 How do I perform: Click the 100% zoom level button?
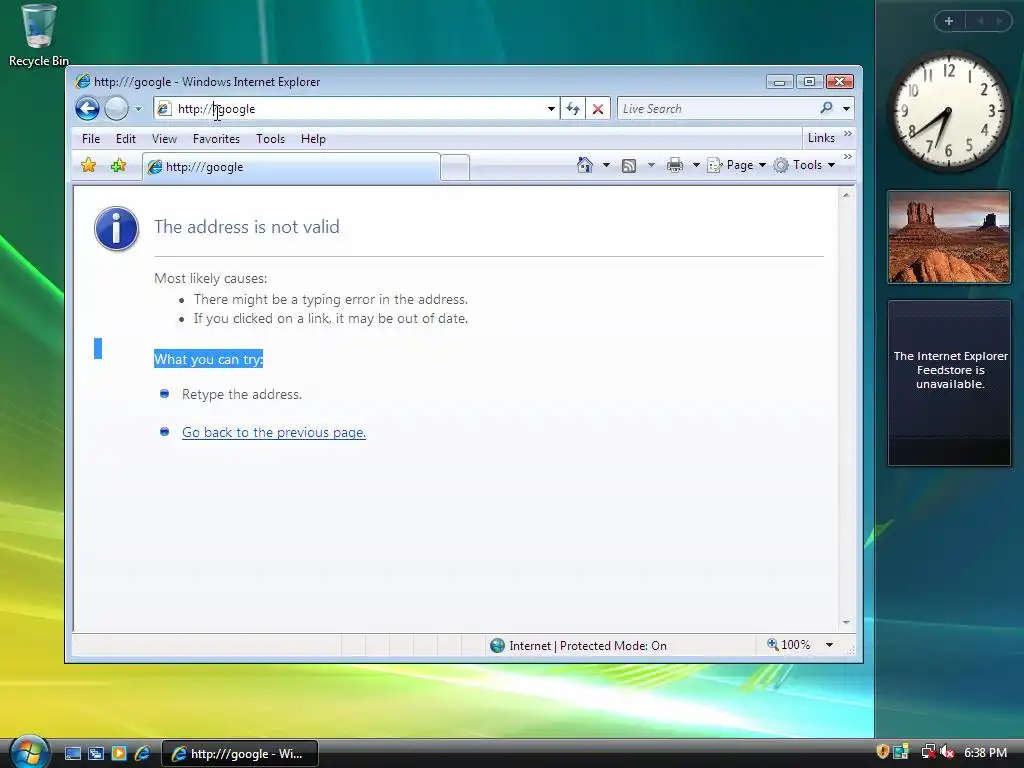pos(788,645)
